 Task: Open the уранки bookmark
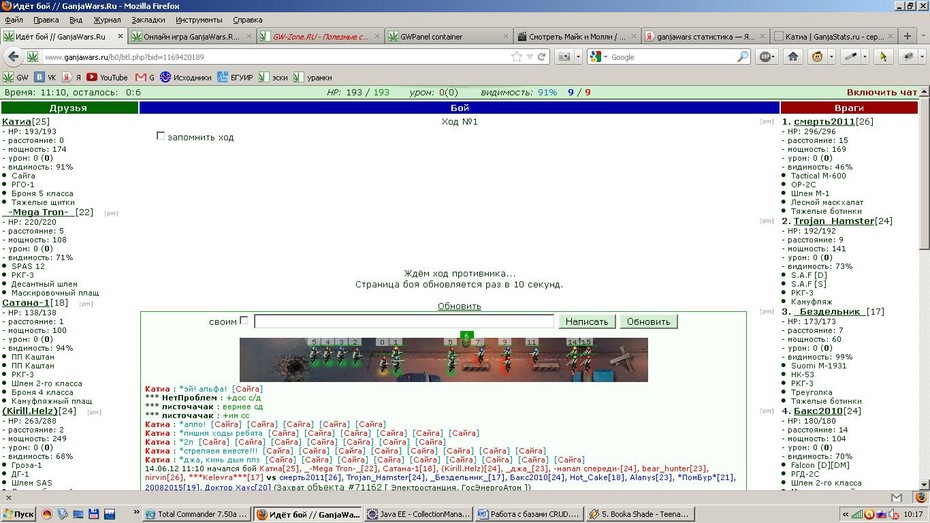pyautogui.click(x=313, y=77)
